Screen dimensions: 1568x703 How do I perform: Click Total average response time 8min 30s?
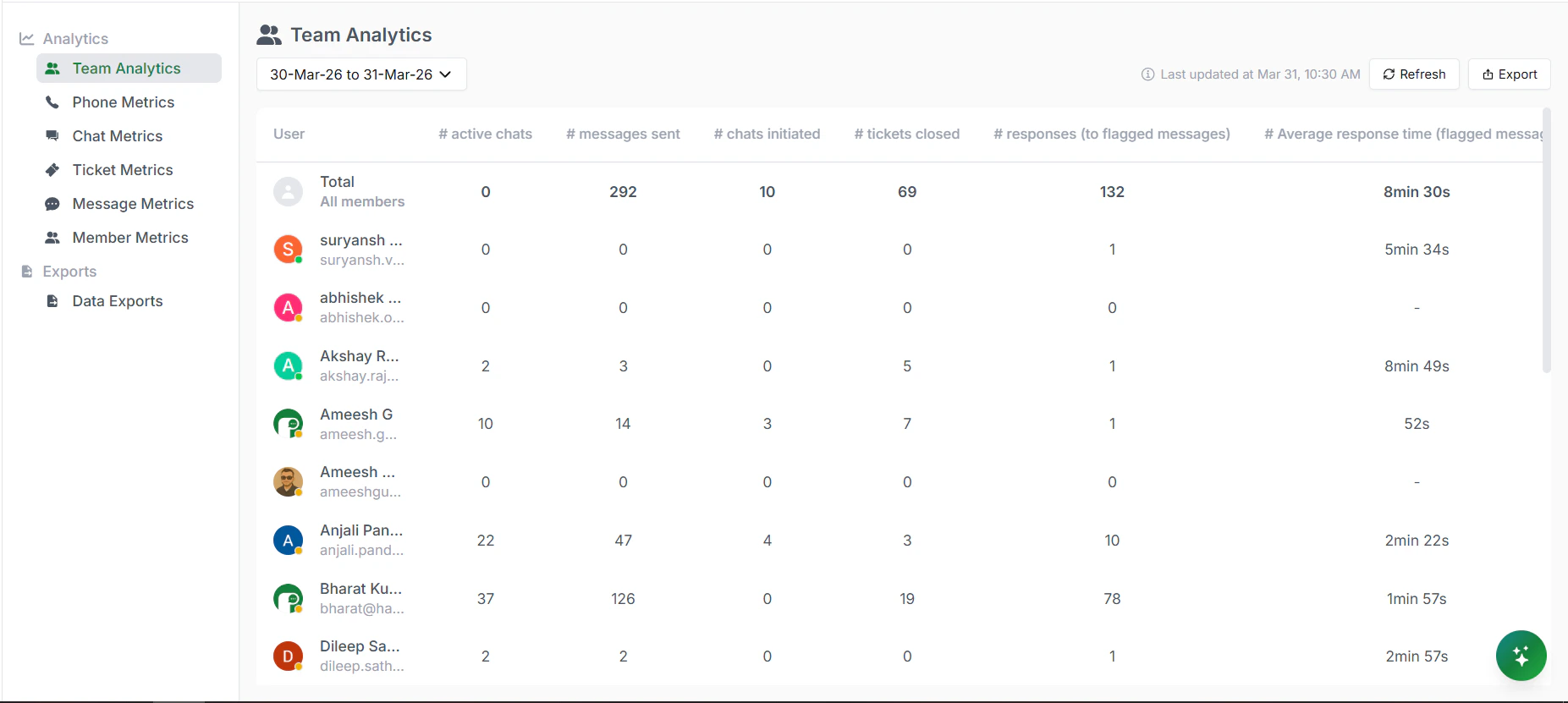tap(1417, 192)
